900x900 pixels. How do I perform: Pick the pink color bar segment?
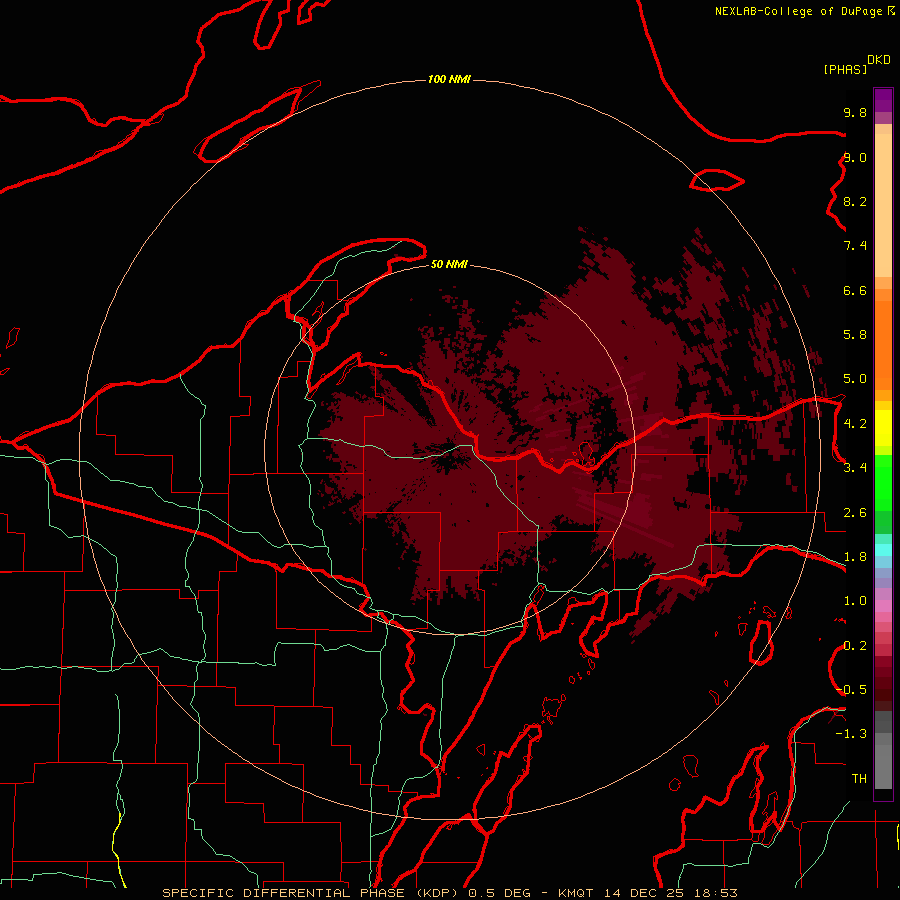(883, 606)
